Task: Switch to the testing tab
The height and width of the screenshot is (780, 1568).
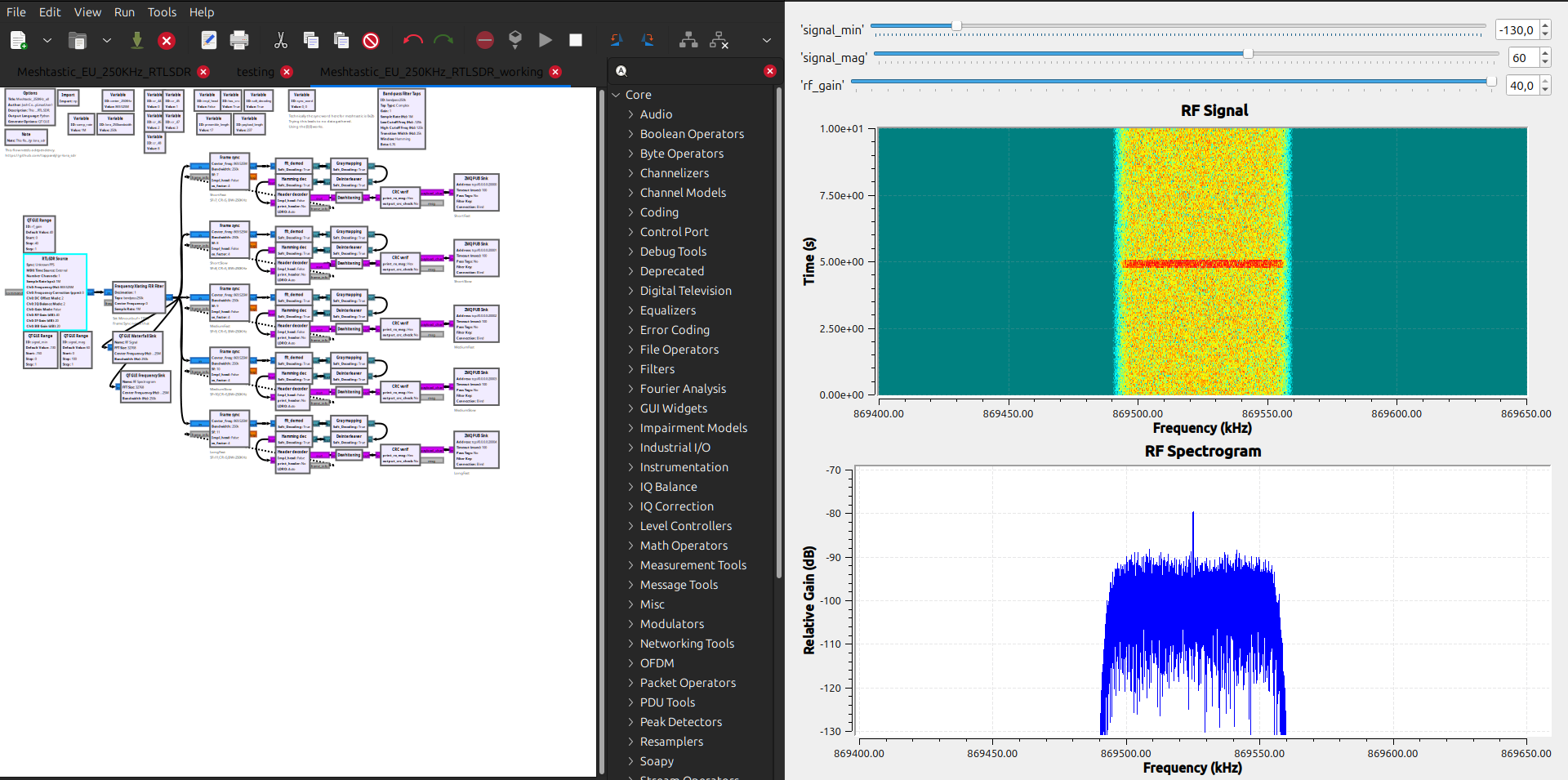Action: (x=255, y=72)
